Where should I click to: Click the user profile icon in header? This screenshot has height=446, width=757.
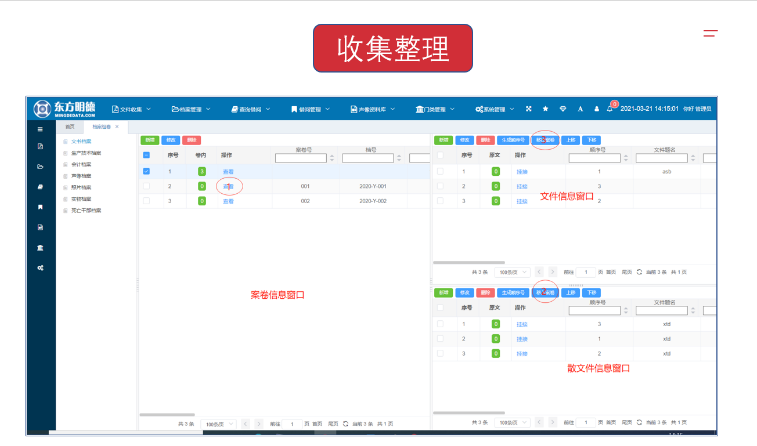(x=596, y=108)
